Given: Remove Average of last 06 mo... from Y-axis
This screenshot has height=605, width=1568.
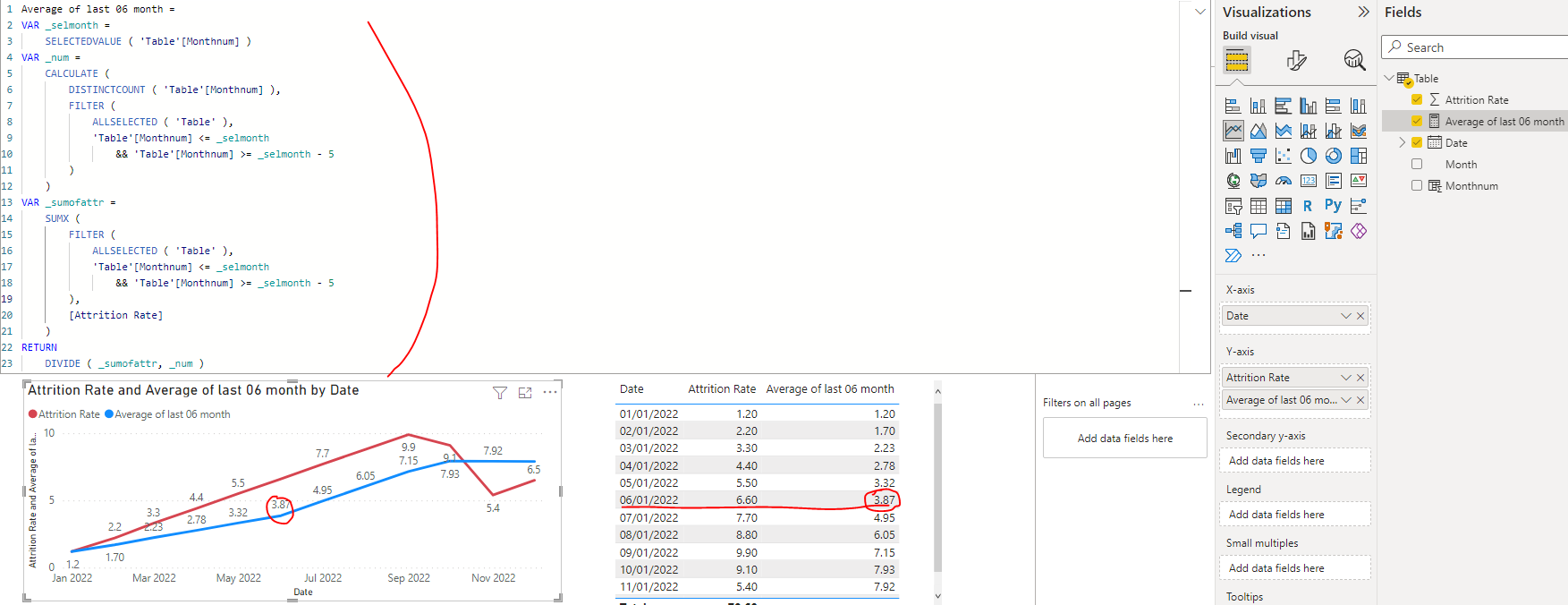Looking at the screenshot, I should pyautogui.click(x=1360, y=400).
